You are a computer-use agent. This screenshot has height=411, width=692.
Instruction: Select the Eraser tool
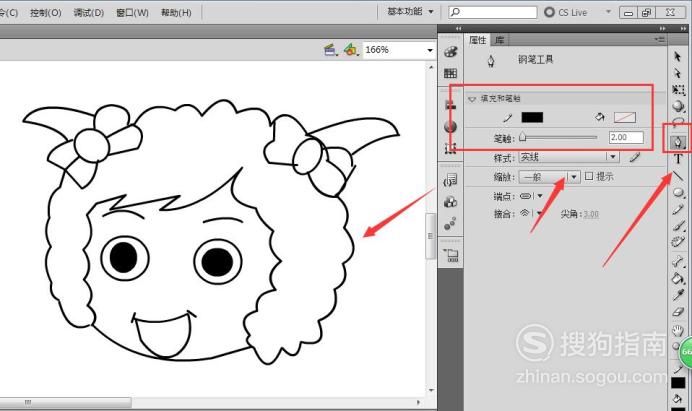coord(678,312)
